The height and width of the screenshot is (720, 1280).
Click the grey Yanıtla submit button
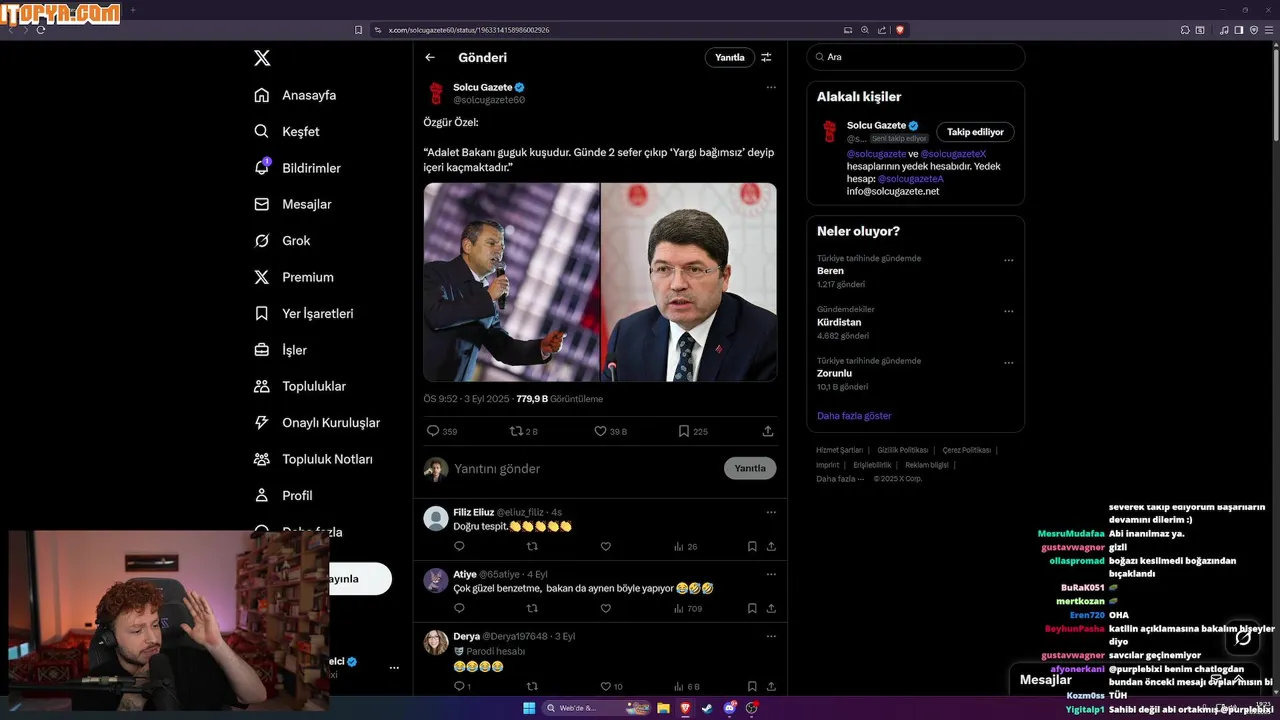(x=750, y=468)
